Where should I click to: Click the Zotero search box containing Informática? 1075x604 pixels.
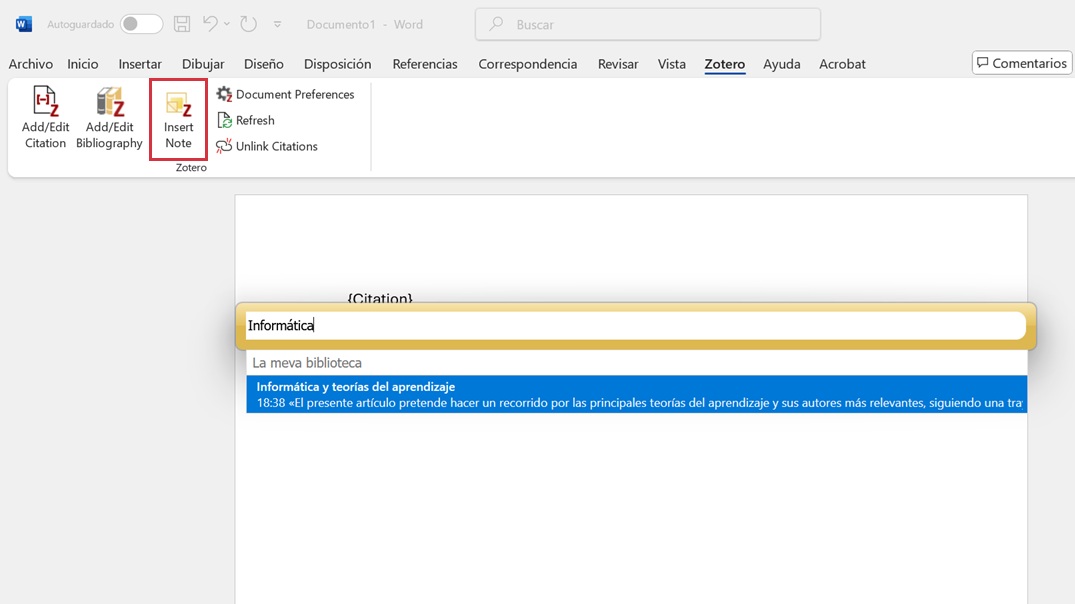point(636,326)
